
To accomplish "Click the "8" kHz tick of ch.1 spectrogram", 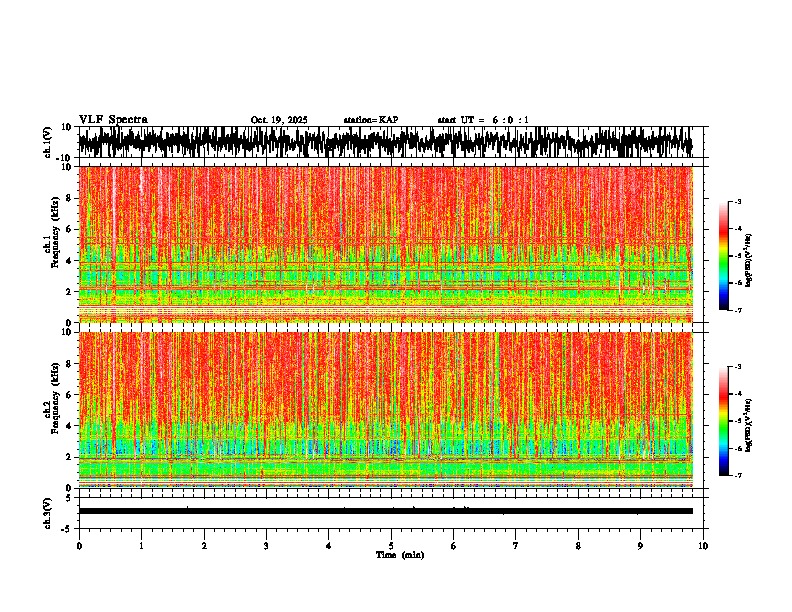I will (x=69, y=198).
